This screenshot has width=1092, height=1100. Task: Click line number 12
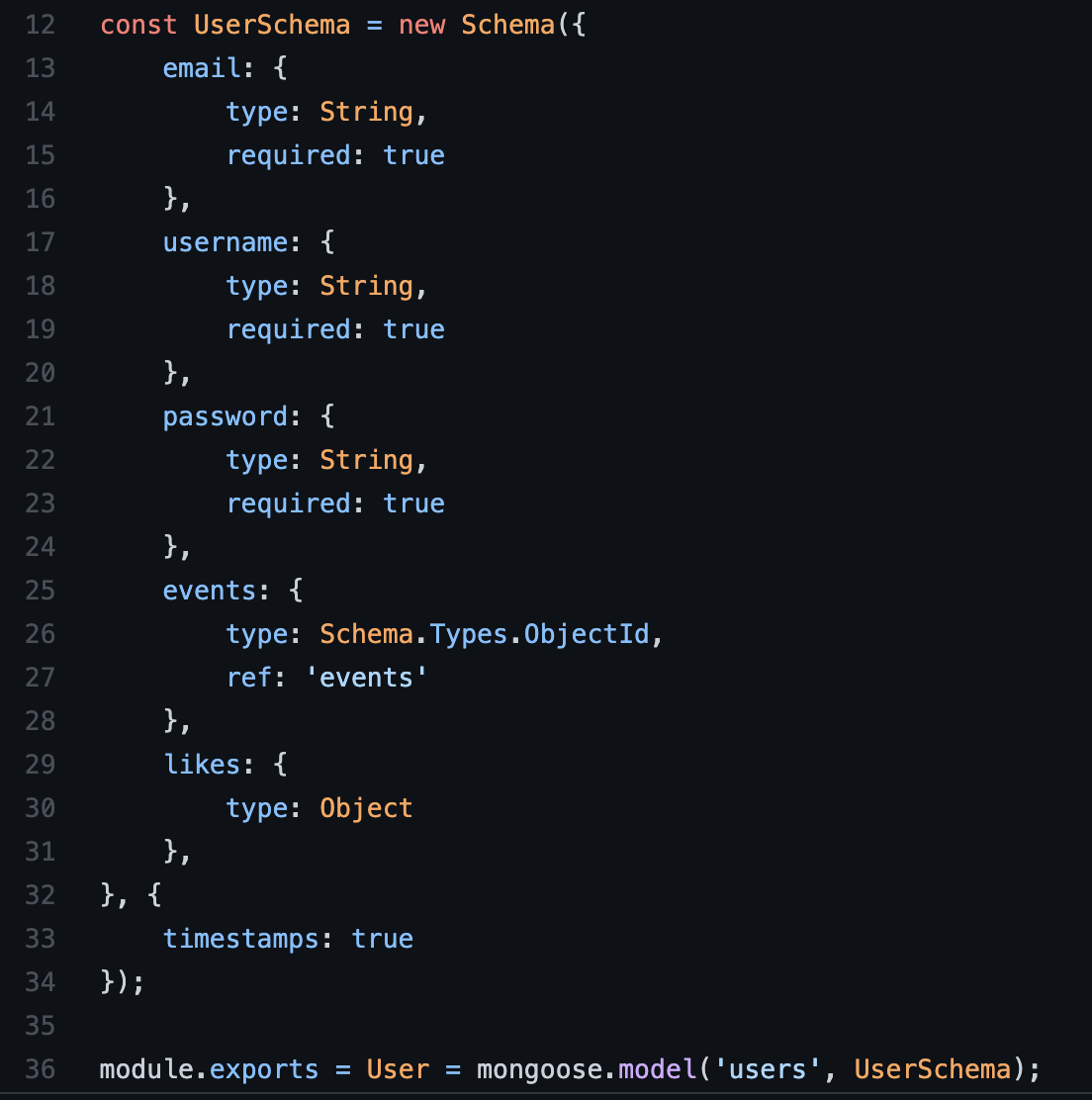point(41,25)
